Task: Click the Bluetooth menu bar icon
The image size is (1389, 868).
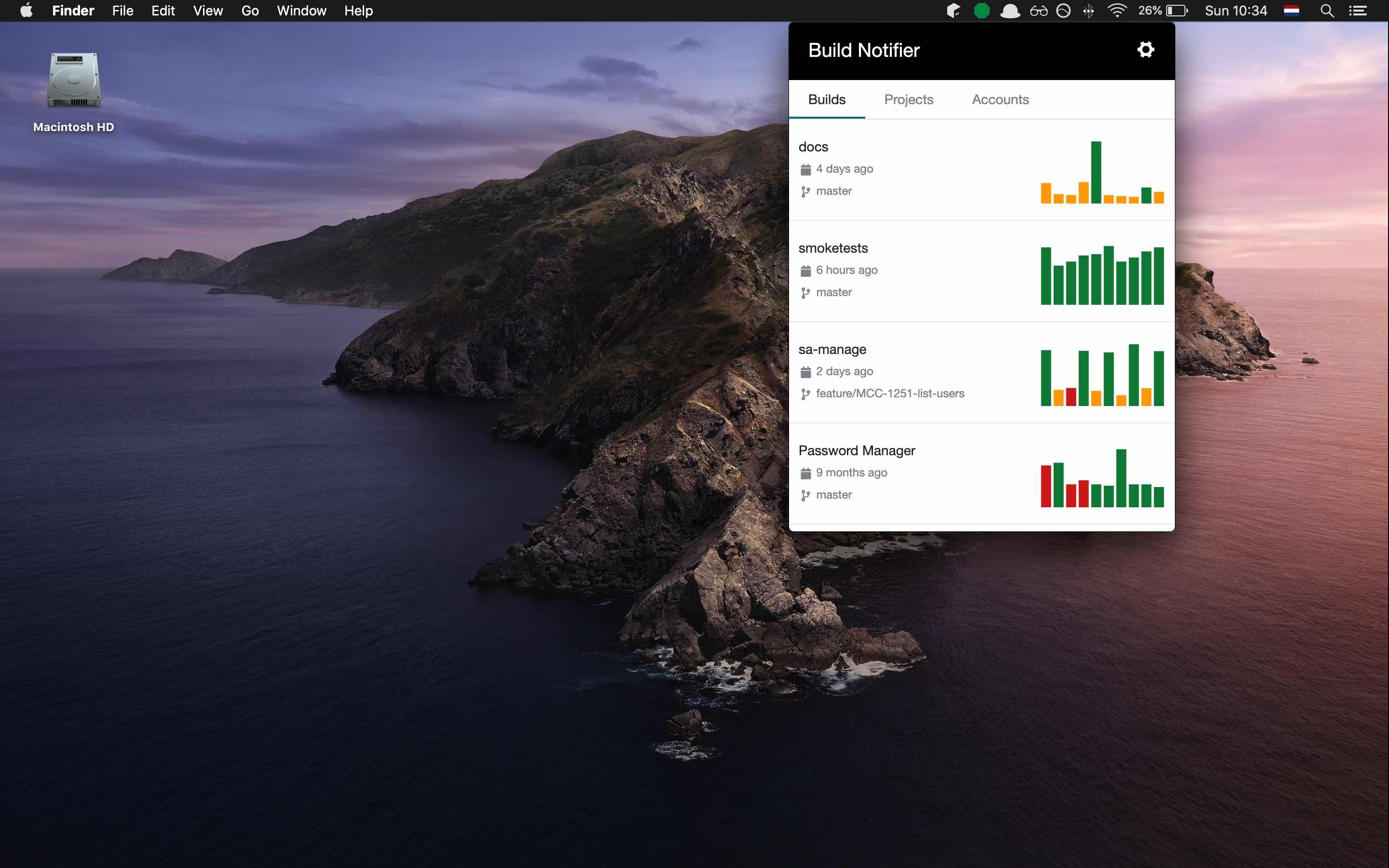Action: point(1088,11)
